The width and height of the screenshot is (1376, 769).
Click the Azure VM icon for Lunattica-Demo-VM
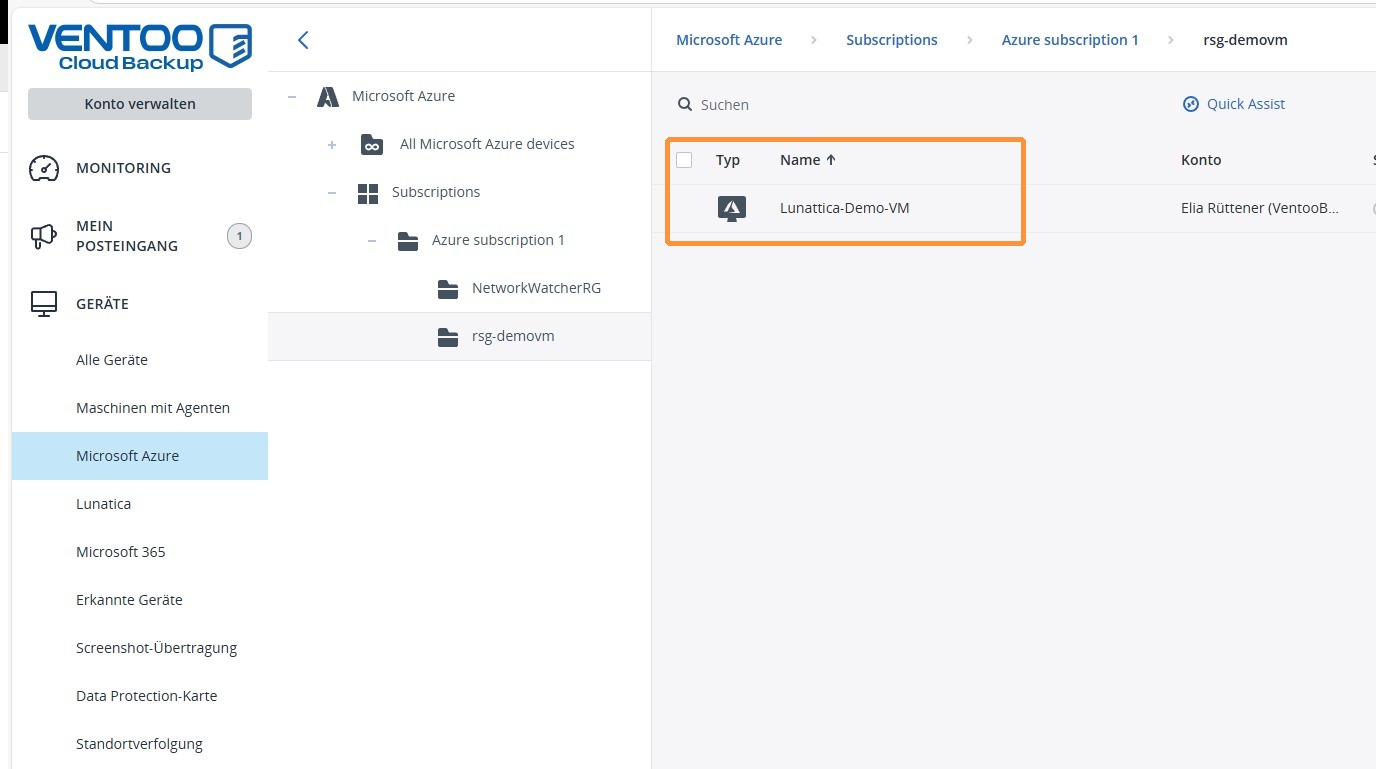coord(732,209)
